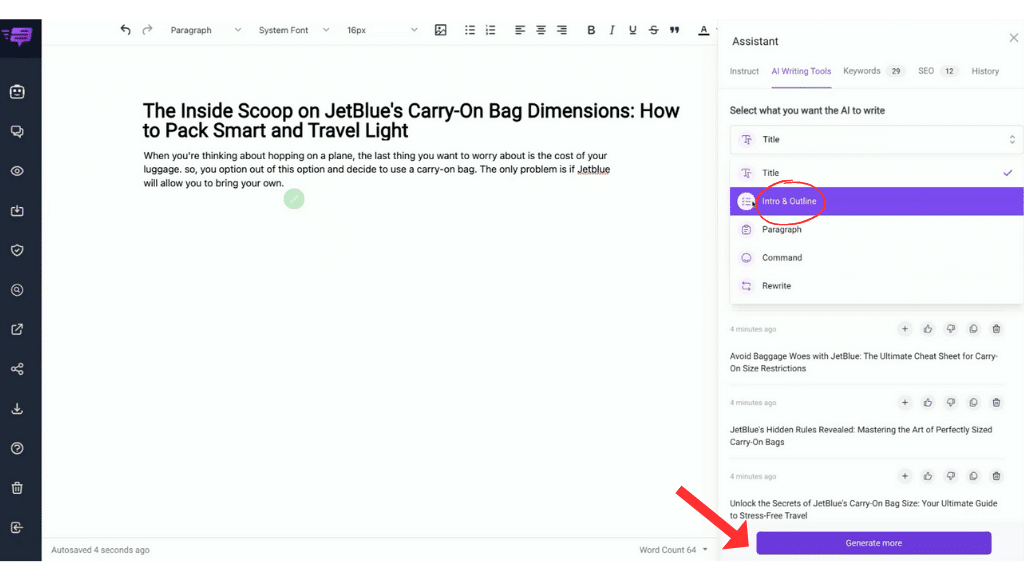1024x579 pixels.
Task: Click the 'Autosaved 4 seconds ago' status text
Action: coord(101,550)
